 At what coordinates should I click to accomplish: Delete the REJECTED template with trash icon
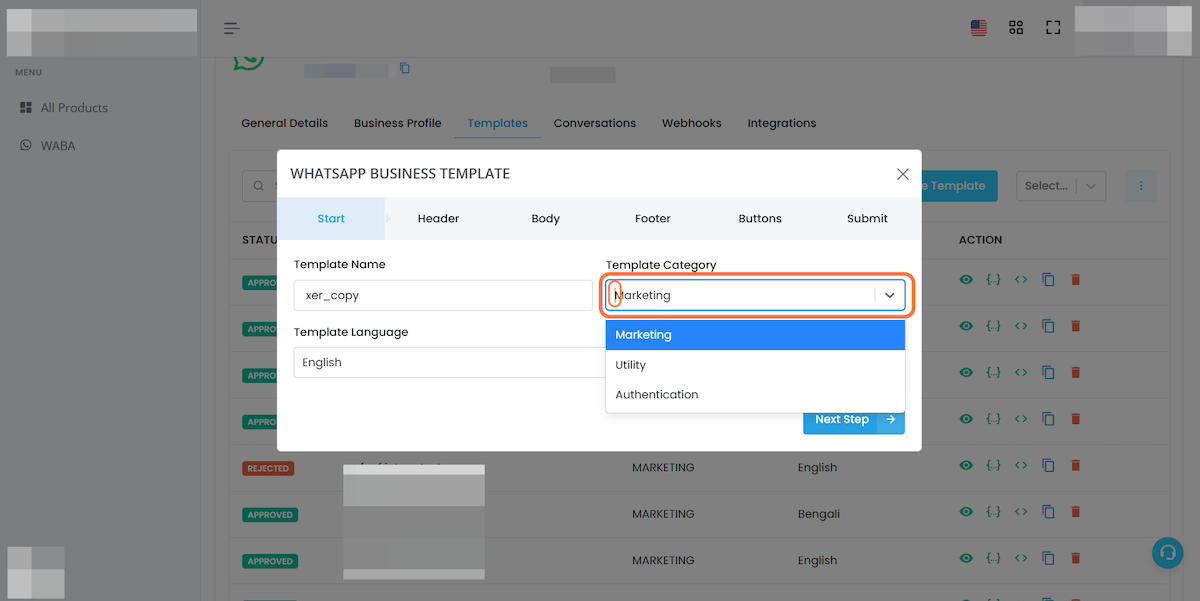click(x=1076, y=466)
